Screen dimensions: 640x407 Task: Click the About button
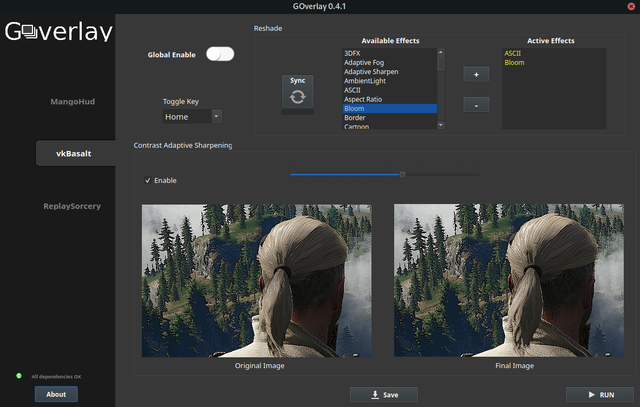(56, 394)
